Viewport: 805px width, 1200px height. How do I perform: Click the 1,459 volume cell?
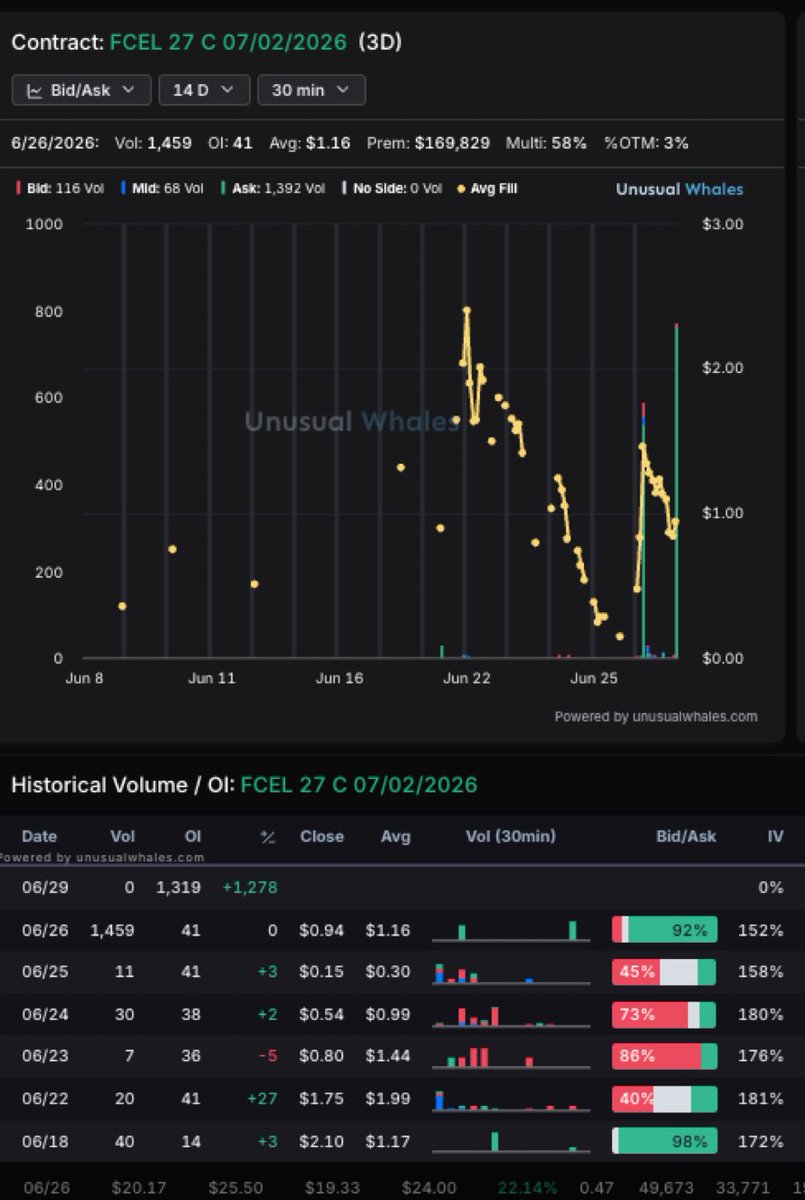pyautogui.click(x=112, y=930)
